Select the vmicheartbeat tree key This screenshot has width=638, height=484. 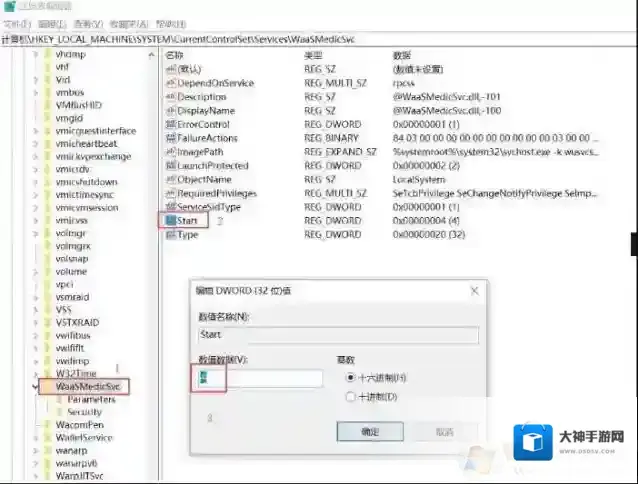(86, 144)
